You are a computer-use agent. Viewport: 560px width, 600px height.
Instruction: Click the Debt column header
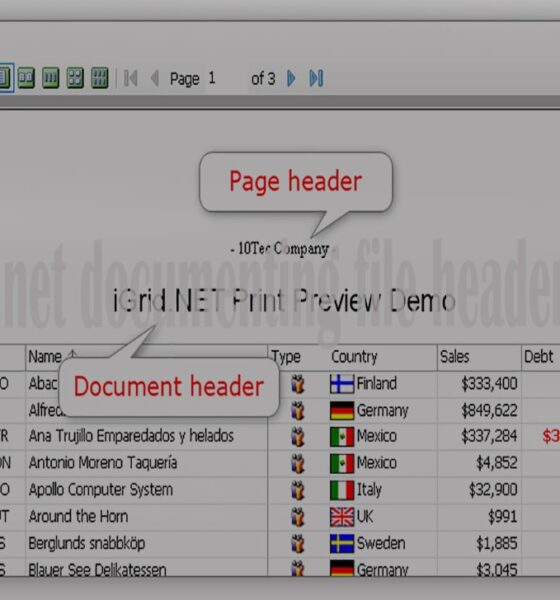coord(539,357)
